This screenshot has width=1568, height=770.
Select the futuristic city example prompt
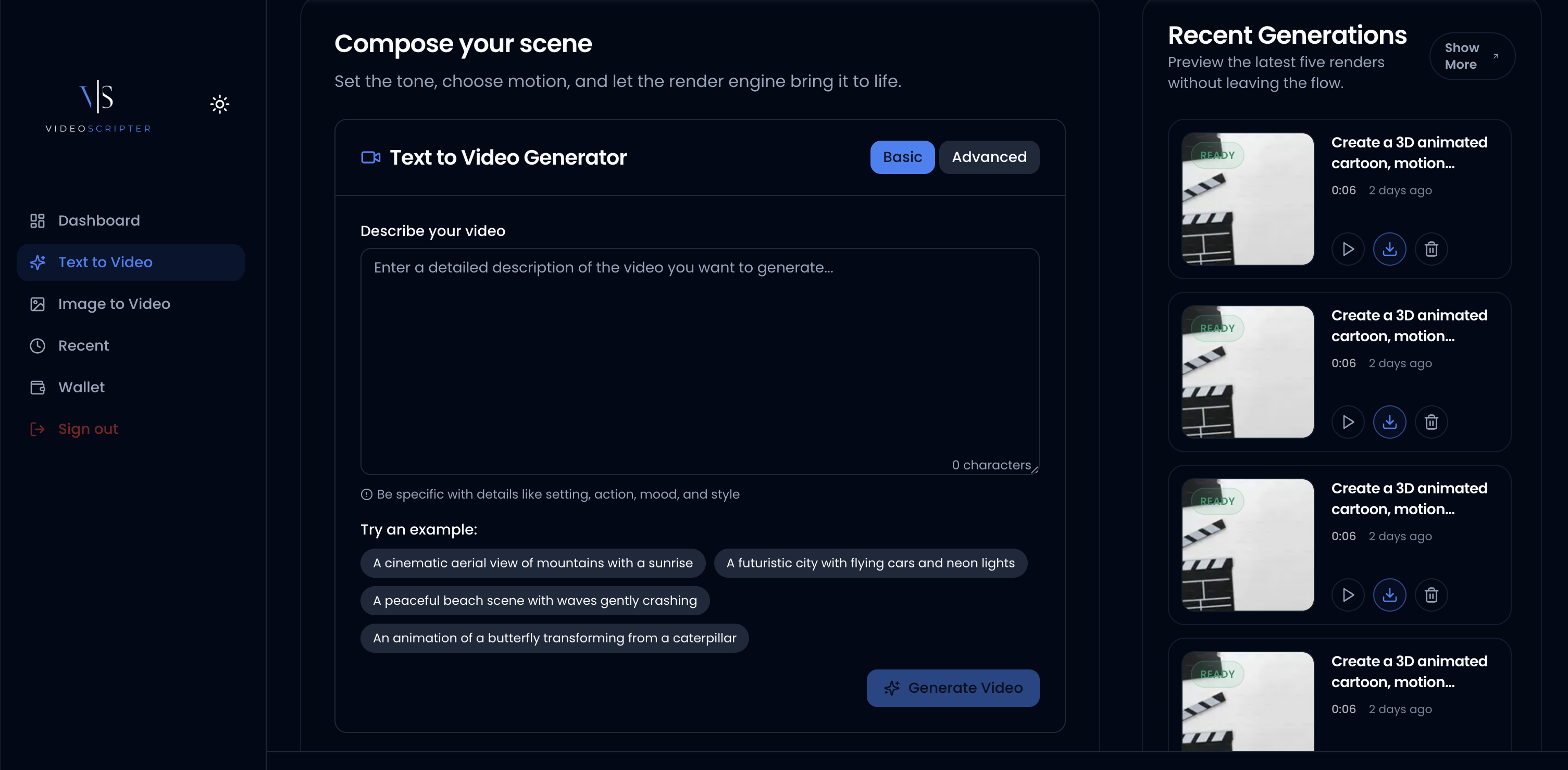tap(870, 563)
